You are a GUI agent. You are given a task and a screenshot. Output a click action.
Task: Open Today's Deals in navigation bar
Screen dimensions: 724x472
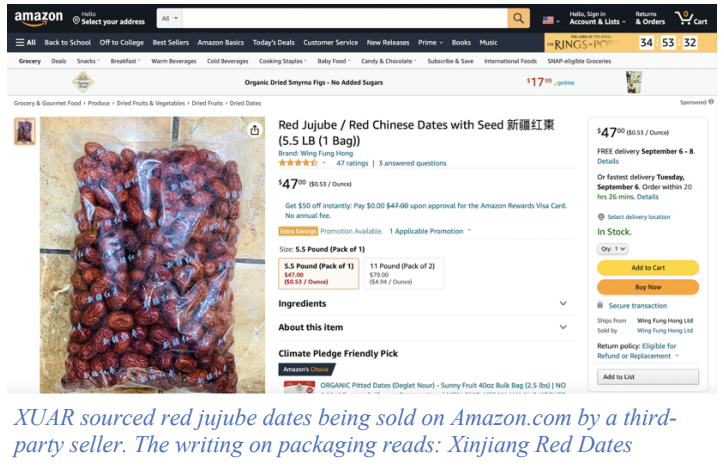(273, 42)
